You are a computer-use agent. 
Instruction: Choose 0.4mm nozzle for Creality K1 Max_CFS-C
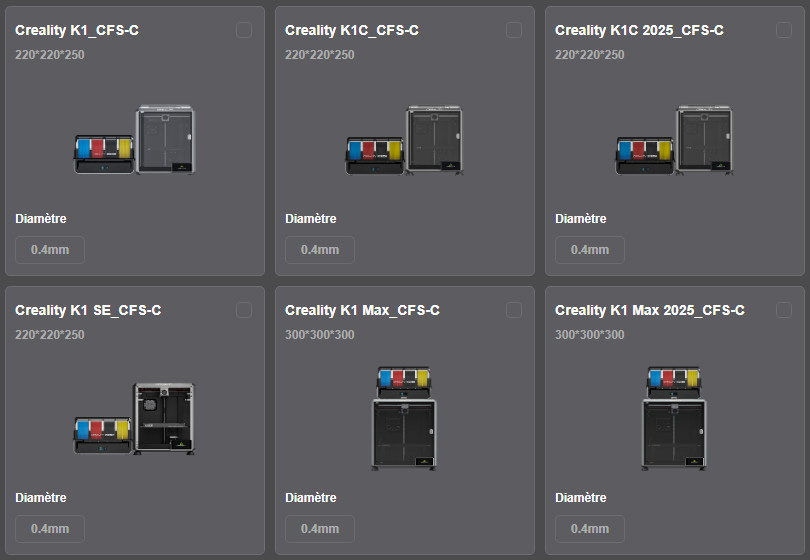click(x=320, y=528)
